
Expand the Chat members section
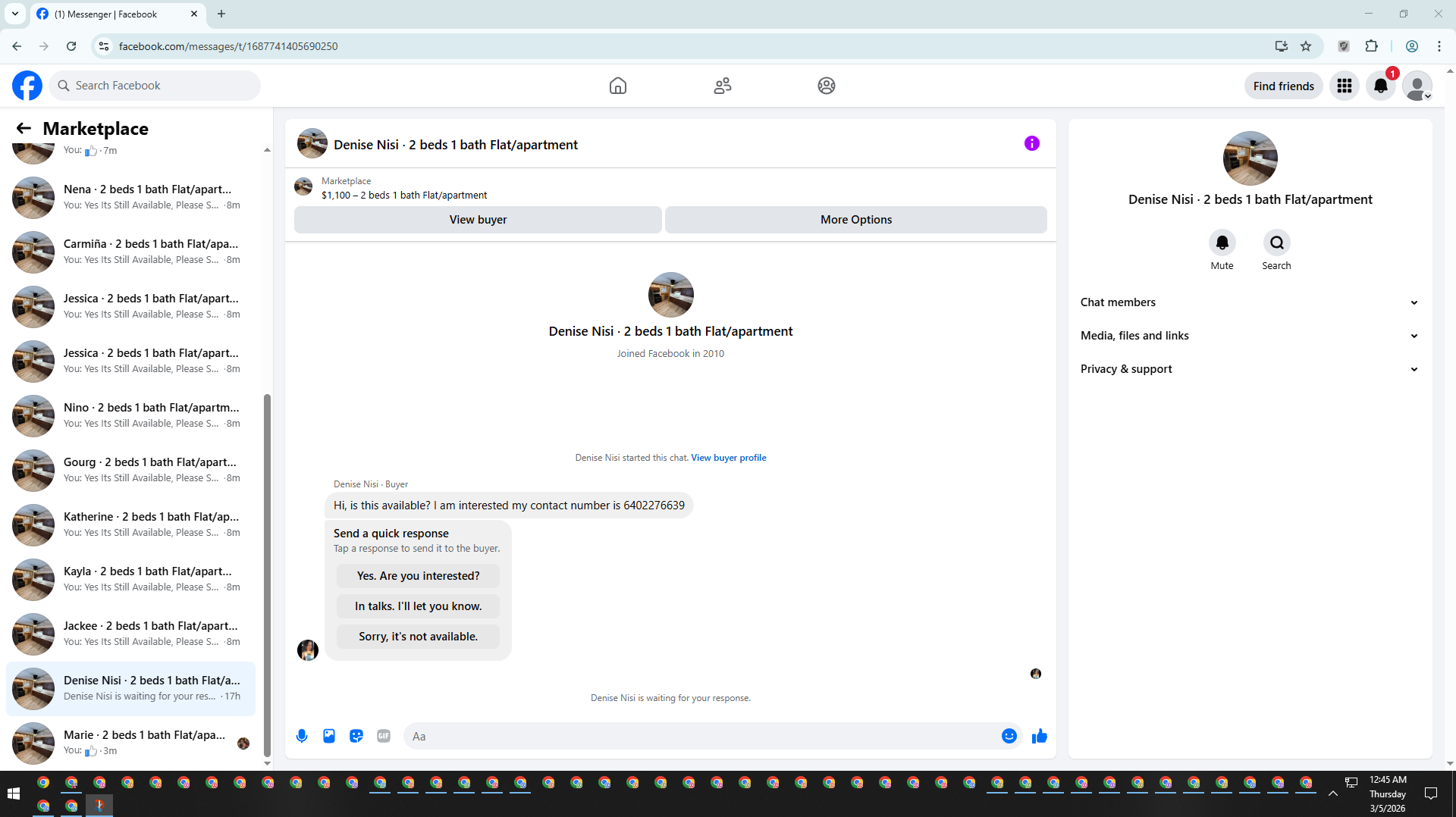1250,302
